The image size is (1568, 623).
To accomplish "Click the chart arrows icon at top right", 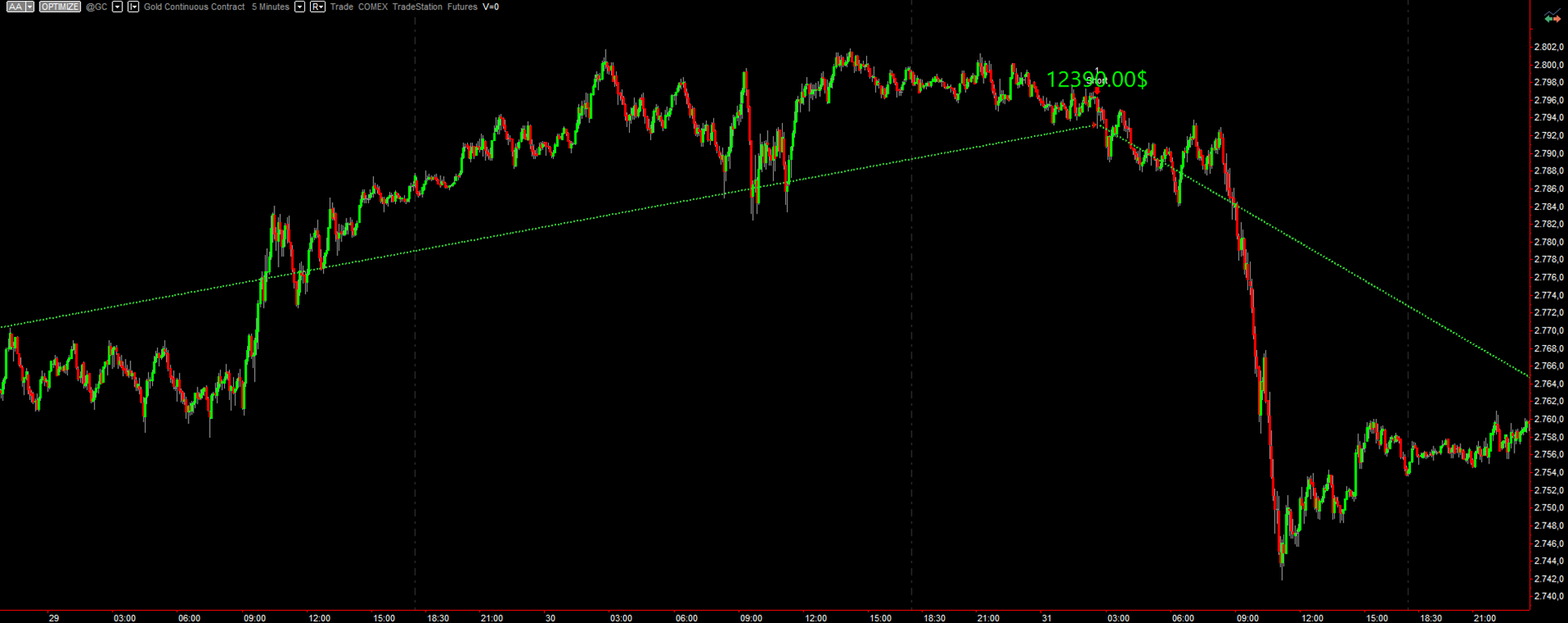I will [1552, 17].
